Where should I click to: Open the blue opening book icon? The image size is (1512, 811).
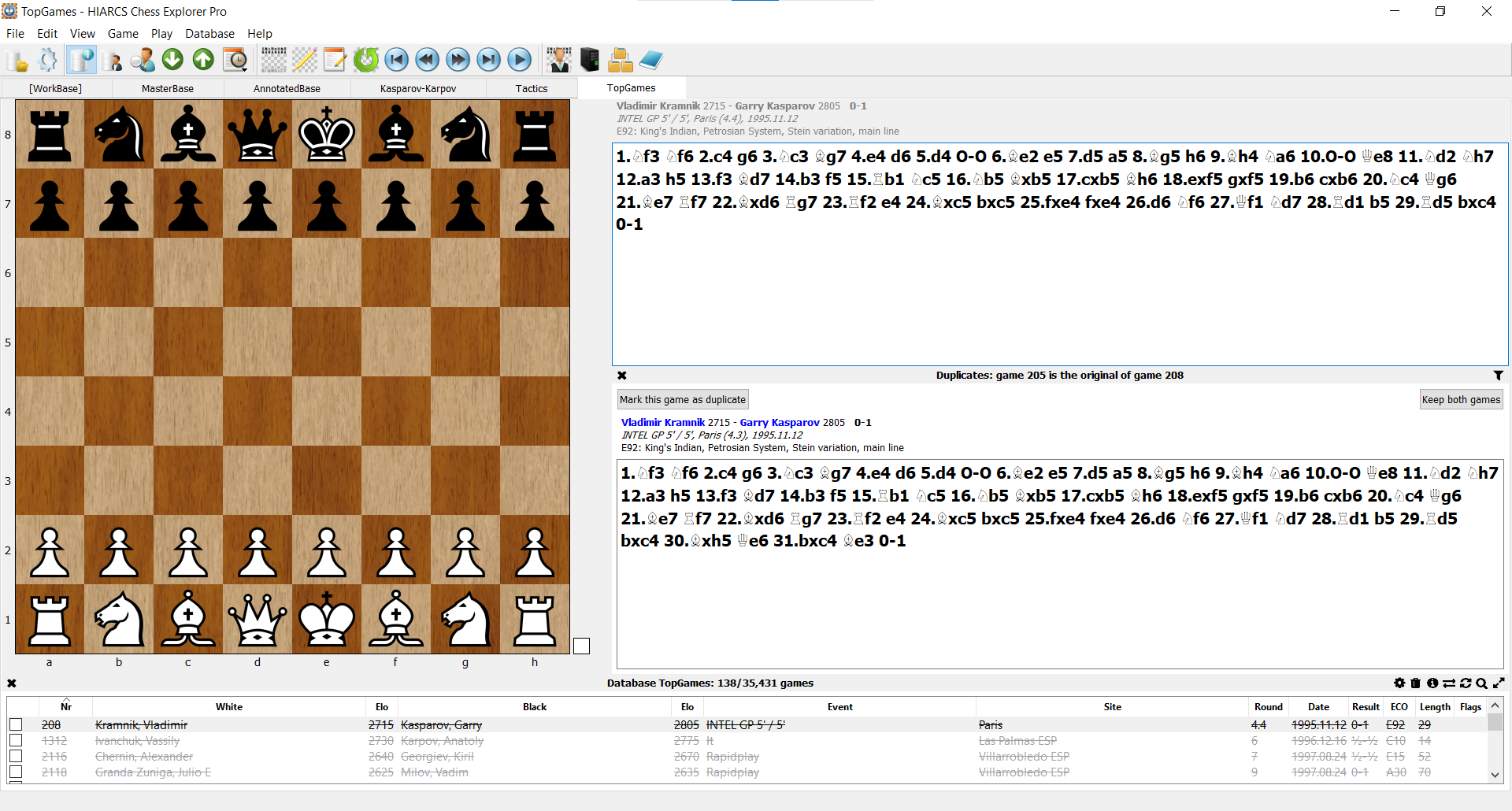click(x=651, y=60)
